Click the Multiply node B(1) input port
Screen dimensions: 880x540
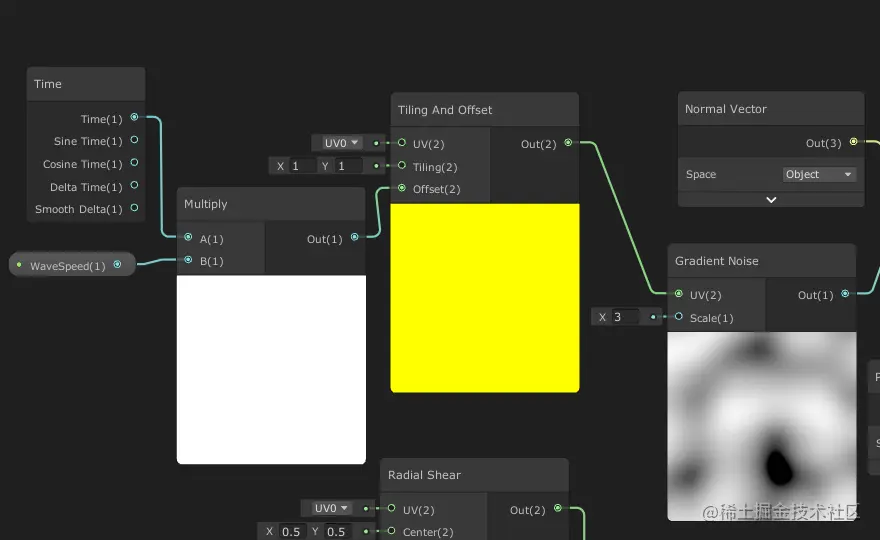click(x=189, y=259)
